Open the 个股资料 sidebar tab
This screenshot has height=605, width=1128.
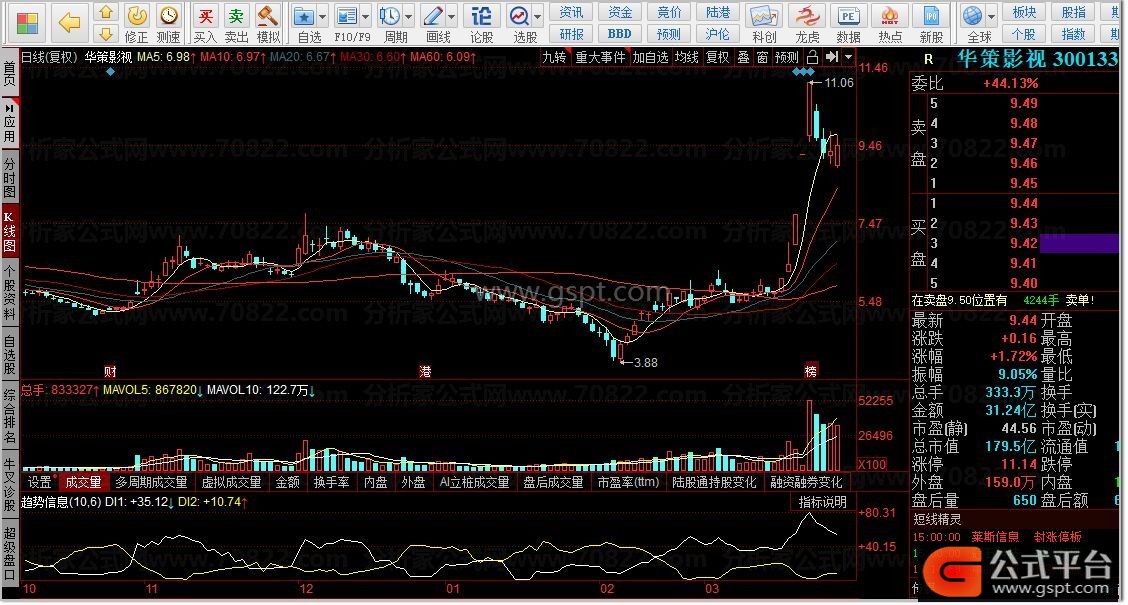[9, 292]
